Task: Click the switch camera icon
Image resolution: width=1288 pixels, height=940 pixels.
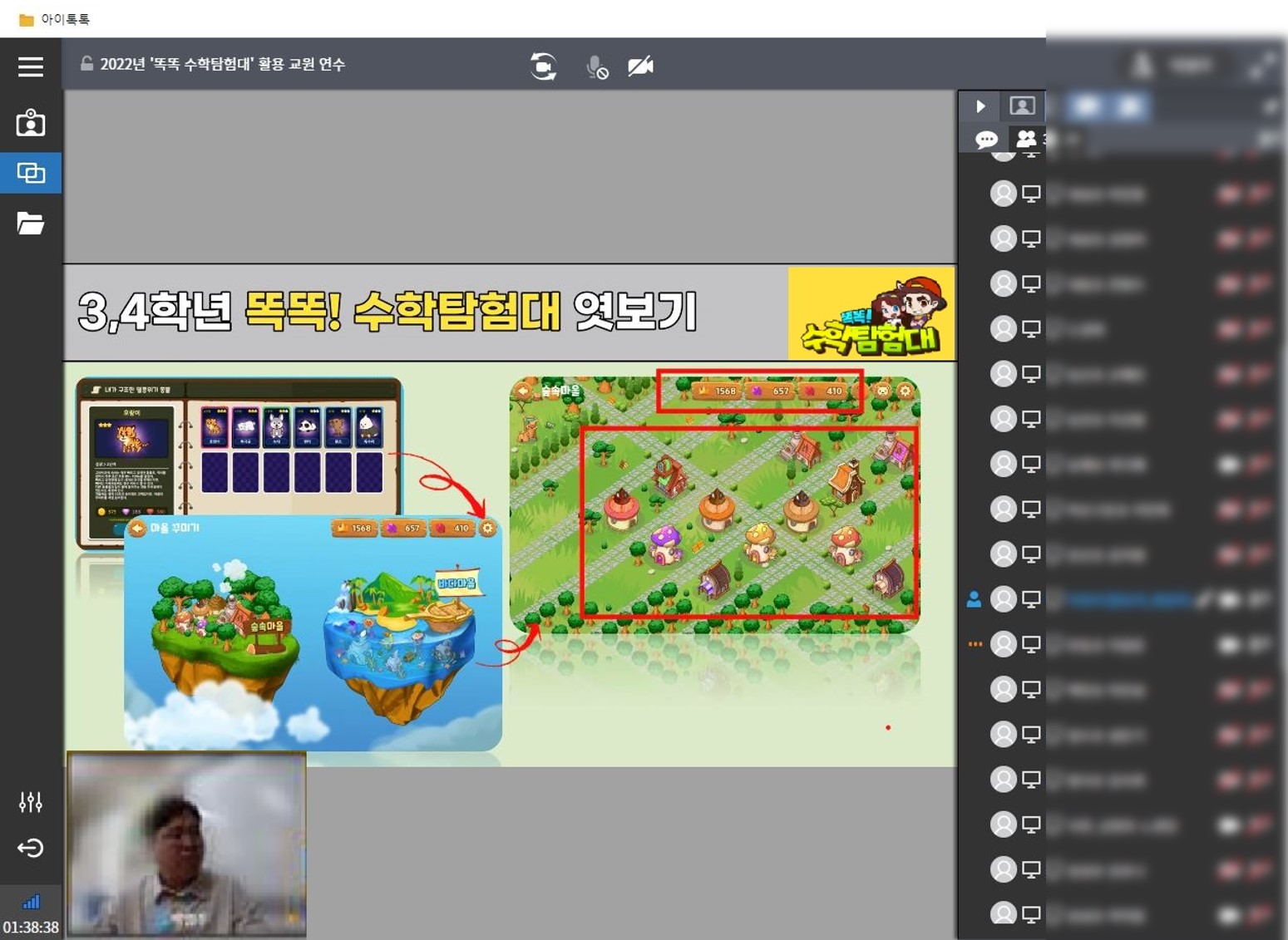Action: [543, 66]
